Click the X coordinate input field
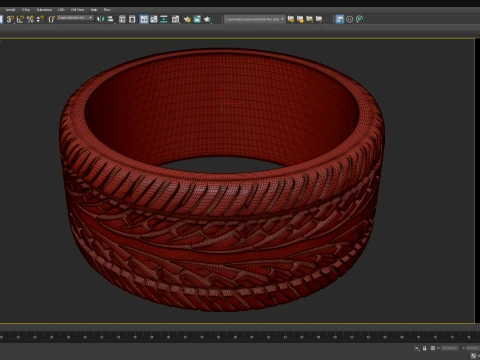The height and width of the screenshot is (360, 480). [450, 348]
